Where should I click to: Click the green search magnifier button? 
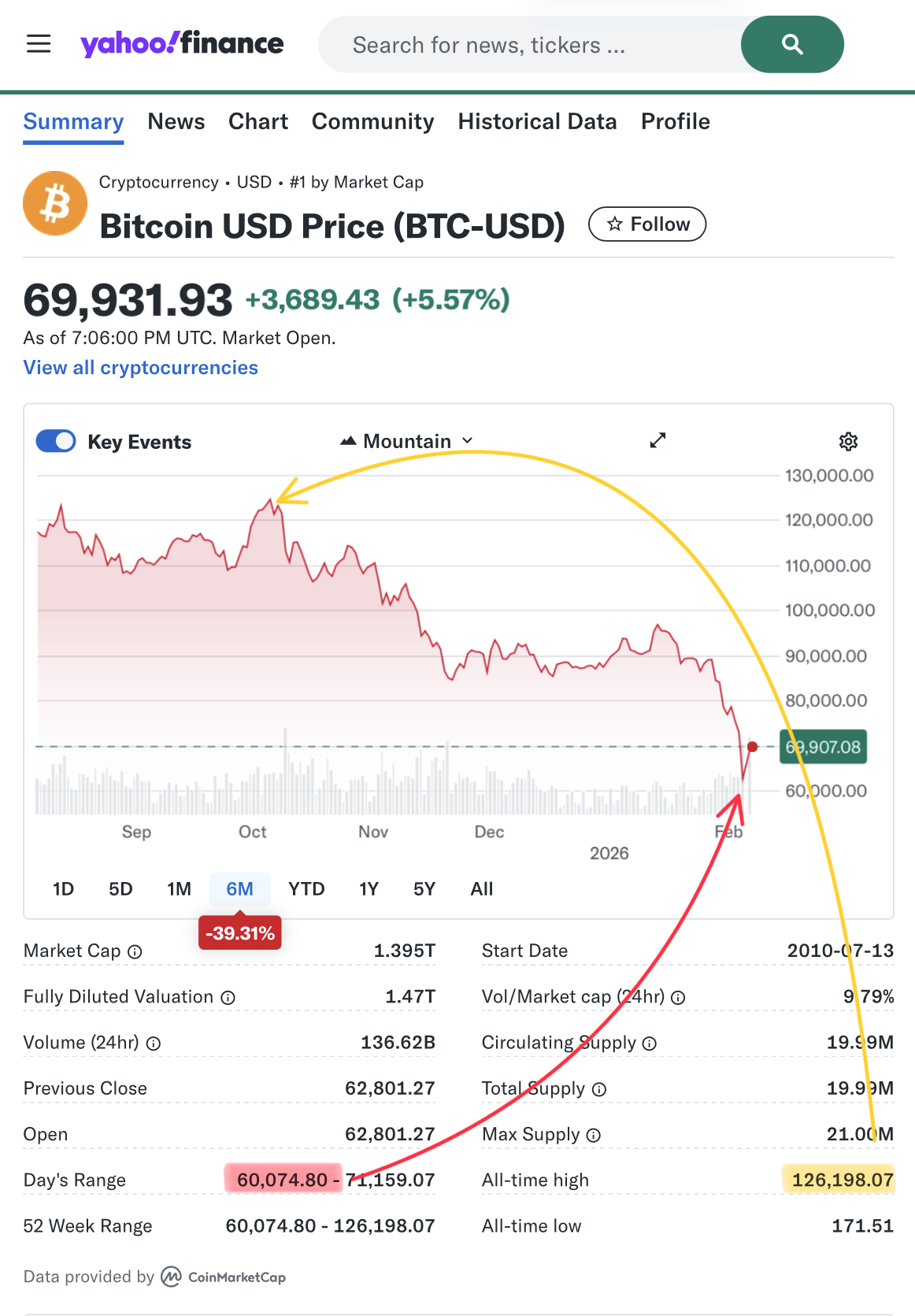coord(791,45)
